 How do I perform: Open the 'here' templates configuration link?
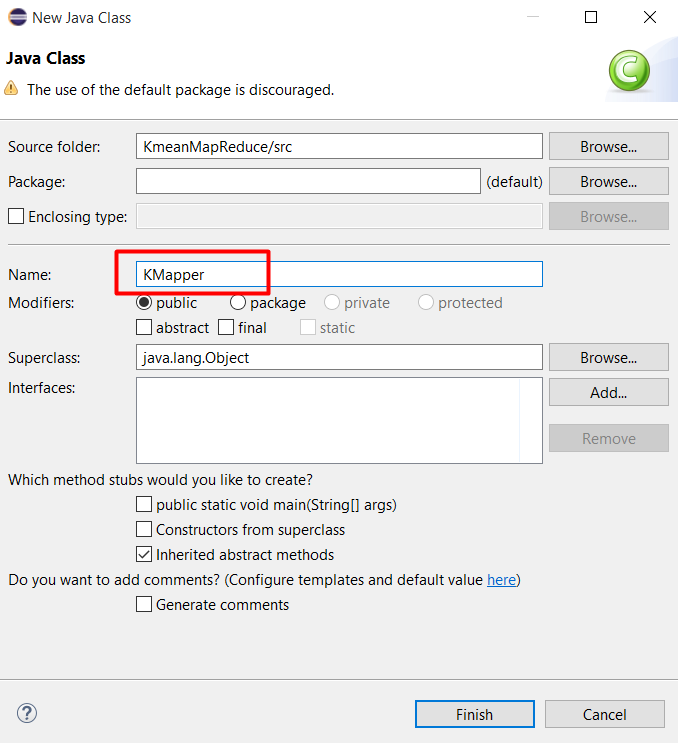501,580
